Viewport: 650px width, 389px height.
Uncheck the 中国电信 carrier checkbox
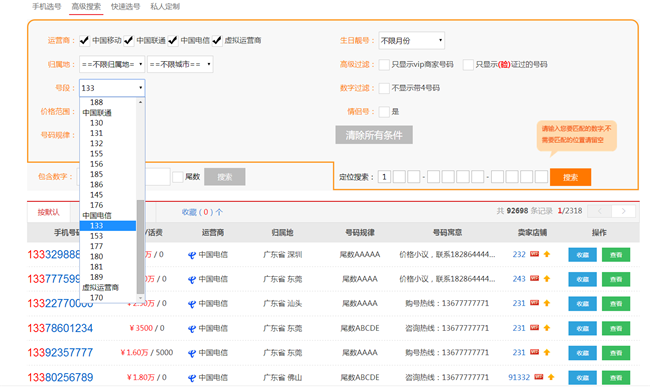click(173, 40)
